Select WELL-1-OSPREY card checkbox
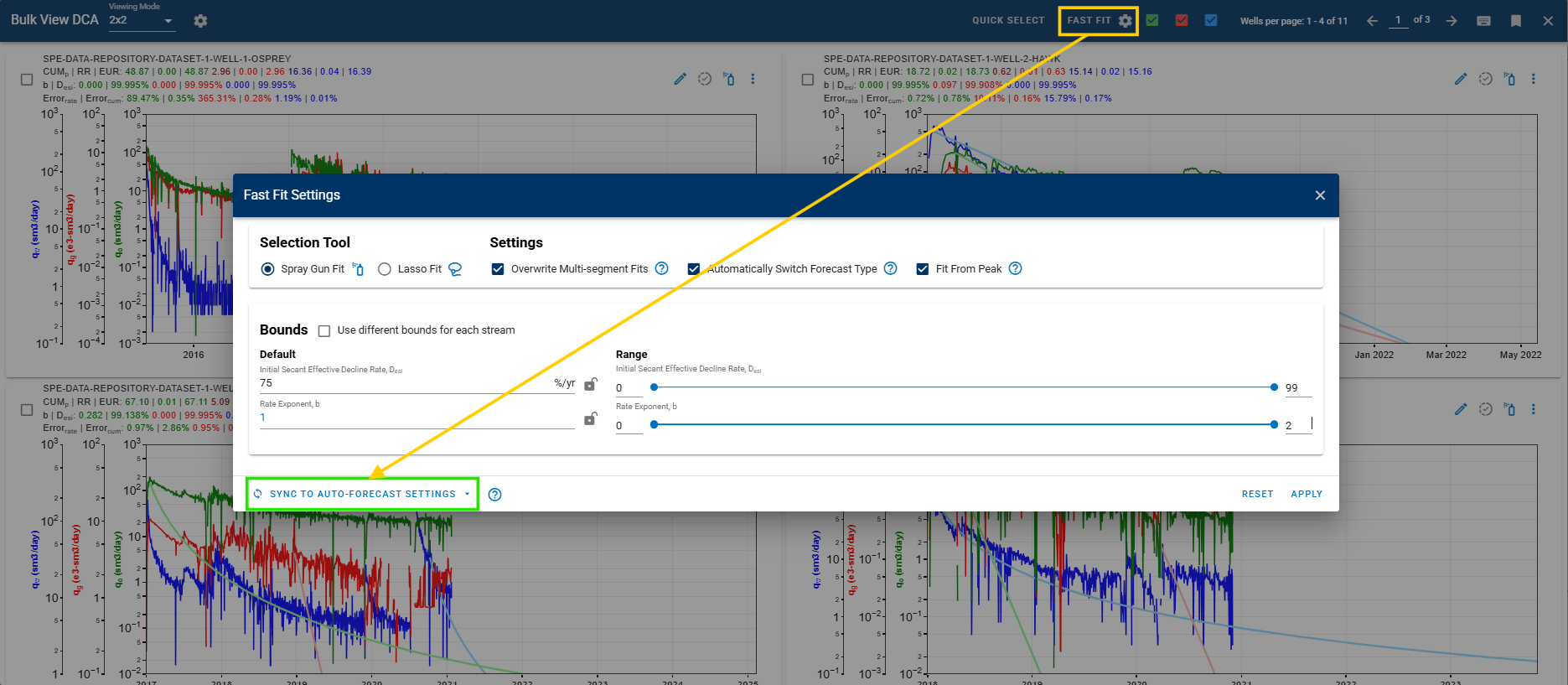This screenshot has height=685, width=1568. coord(27,80)
